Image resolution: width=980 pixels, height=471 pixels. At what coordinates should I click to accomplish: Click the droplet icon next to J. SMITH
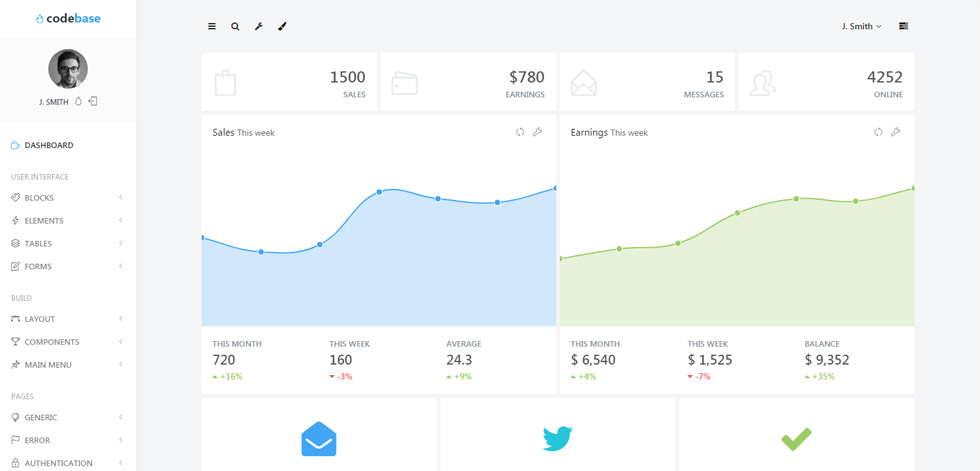tap(78, 101)
